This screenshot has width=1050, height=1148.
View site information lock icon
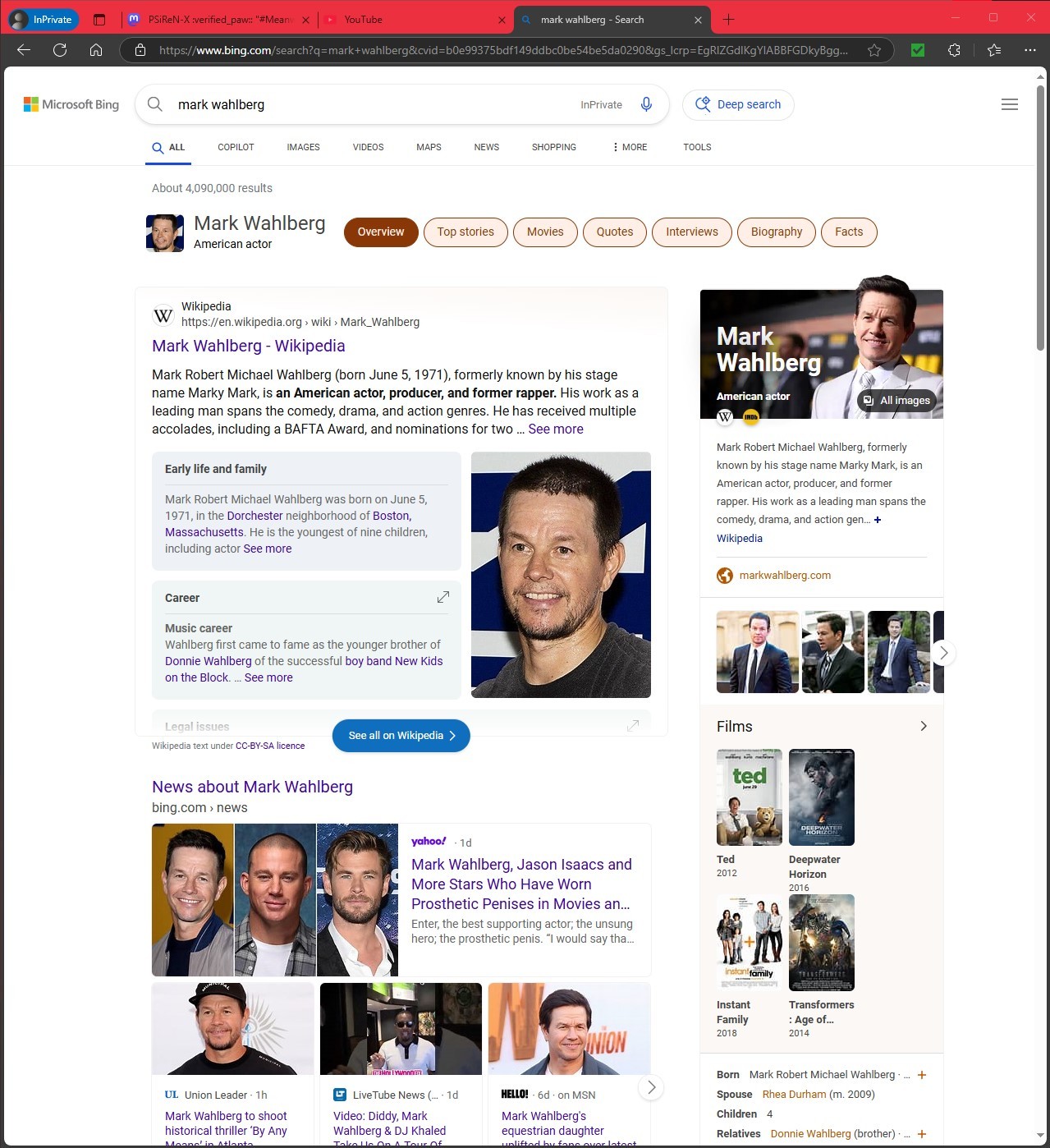click(140, 50)
